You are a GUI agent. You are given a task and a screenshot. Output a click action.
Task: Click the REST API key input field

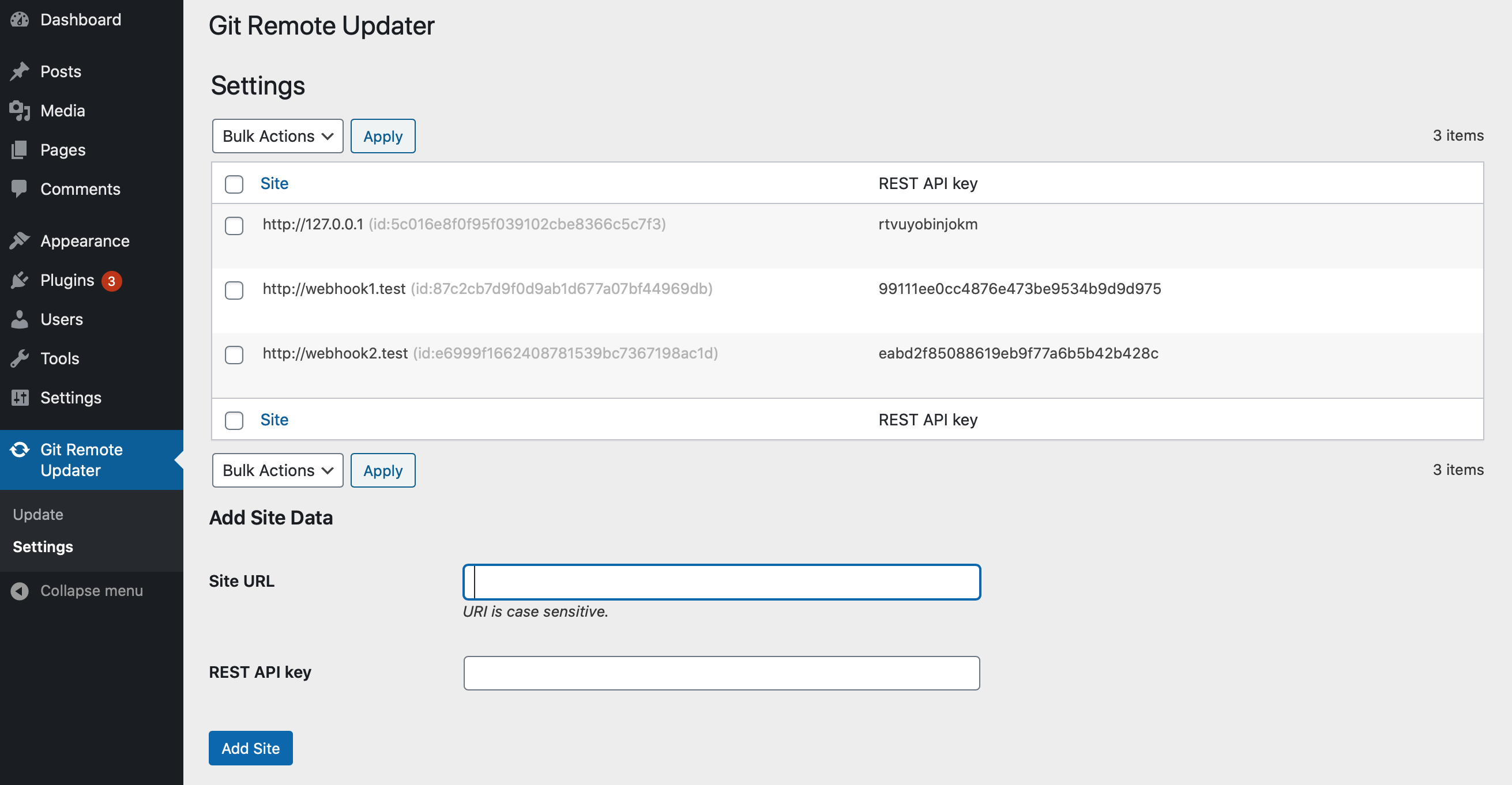(722, 674)
